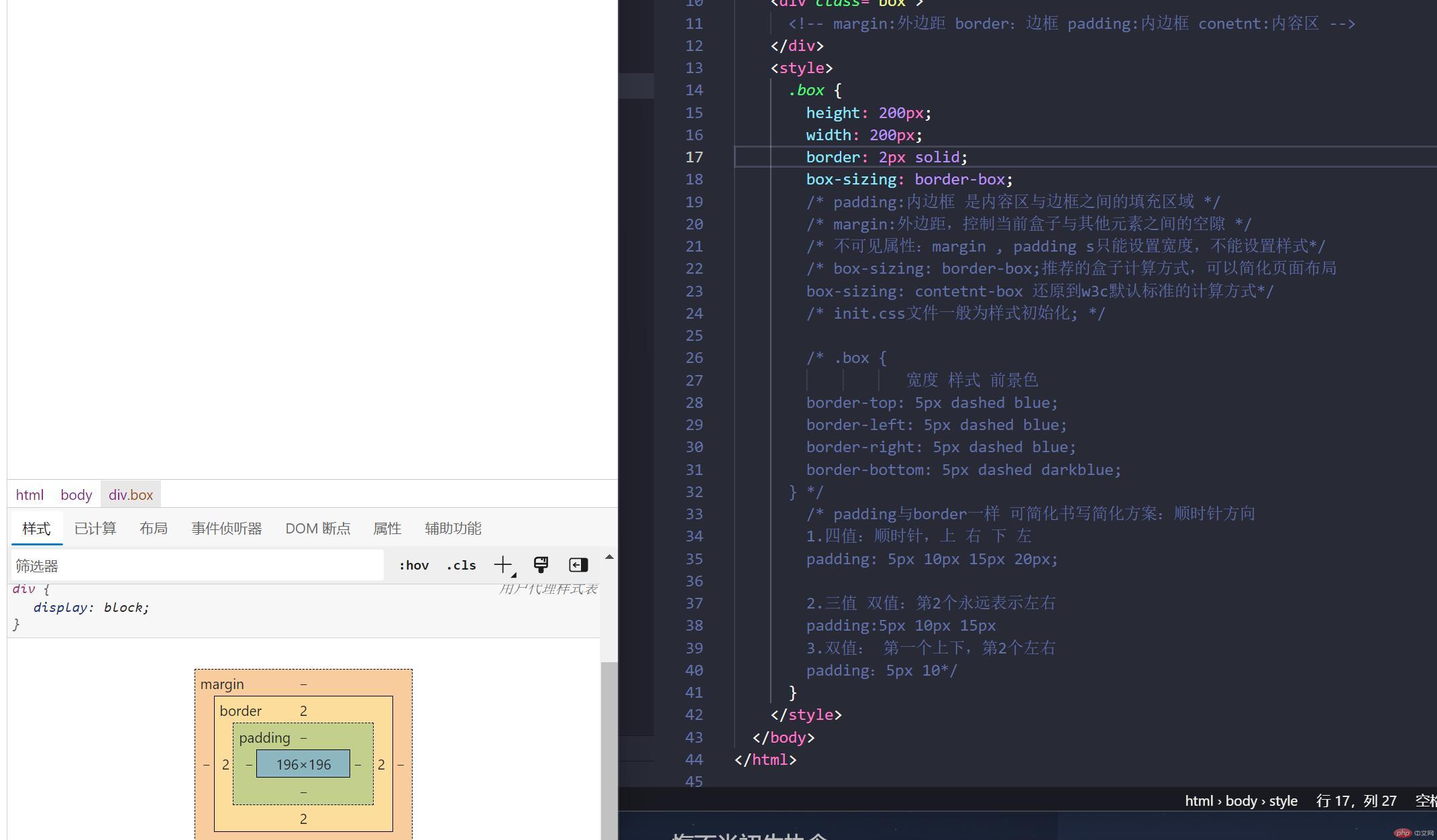1437x840 pixels.
Task: Switch to the 事件侦听器 tab
Action: (227, 529)
